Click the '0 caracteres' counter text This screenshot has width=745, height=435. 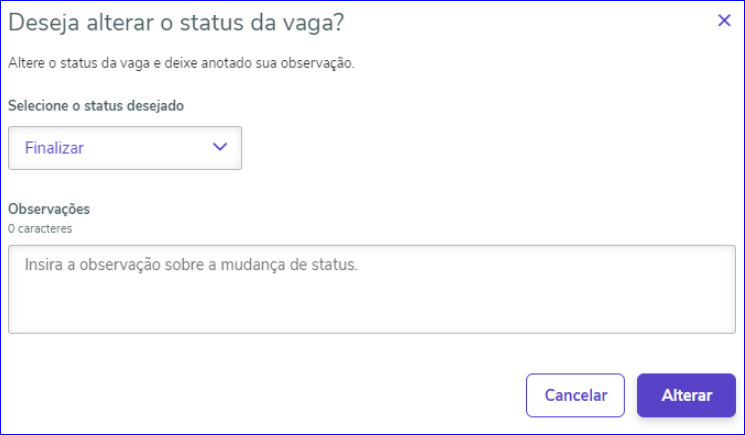40,228
